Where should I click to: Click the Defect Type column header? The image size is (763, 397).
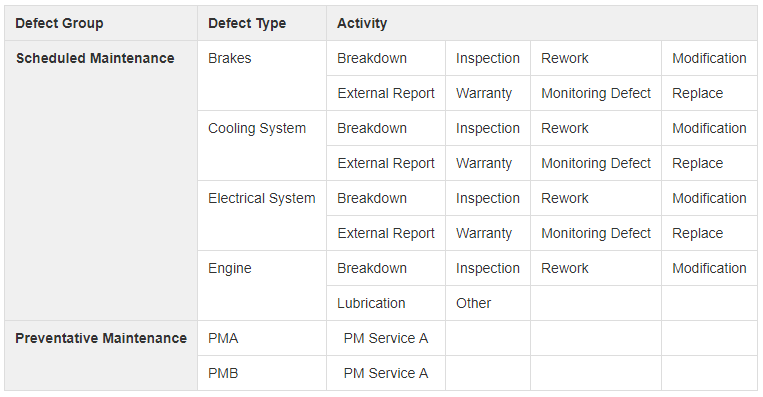[262, 23]
